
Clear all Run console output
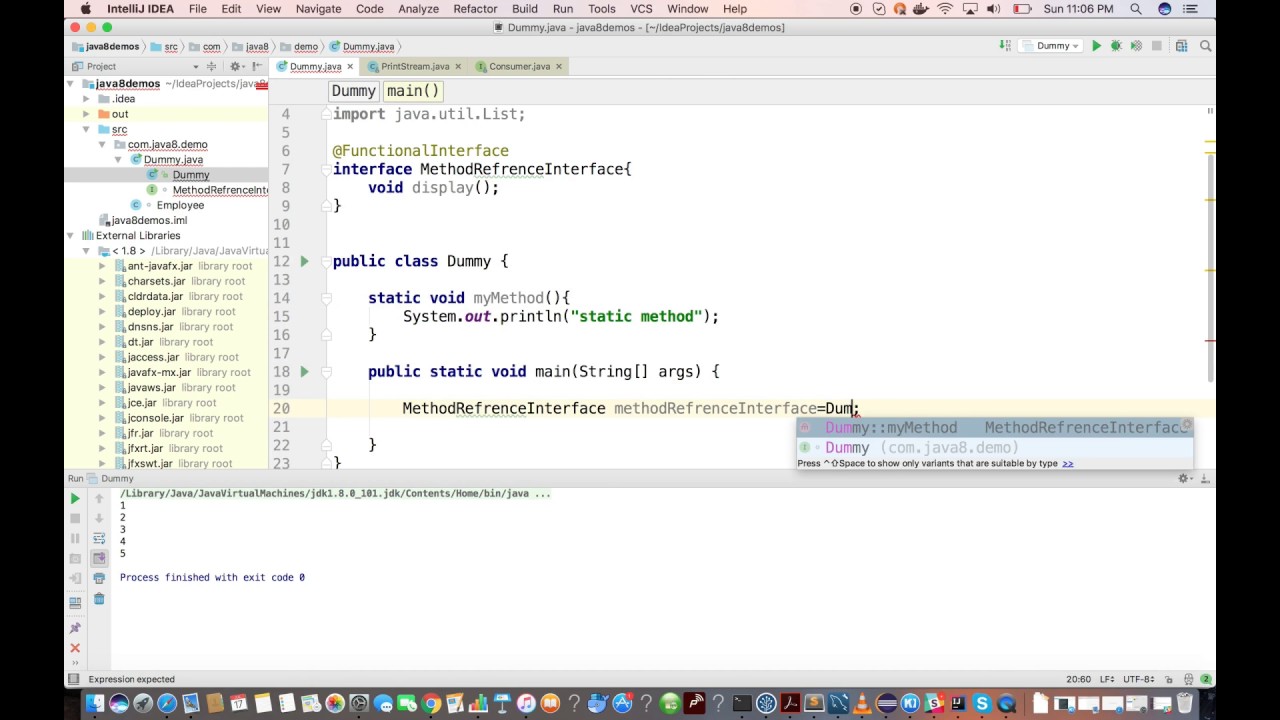99,598
